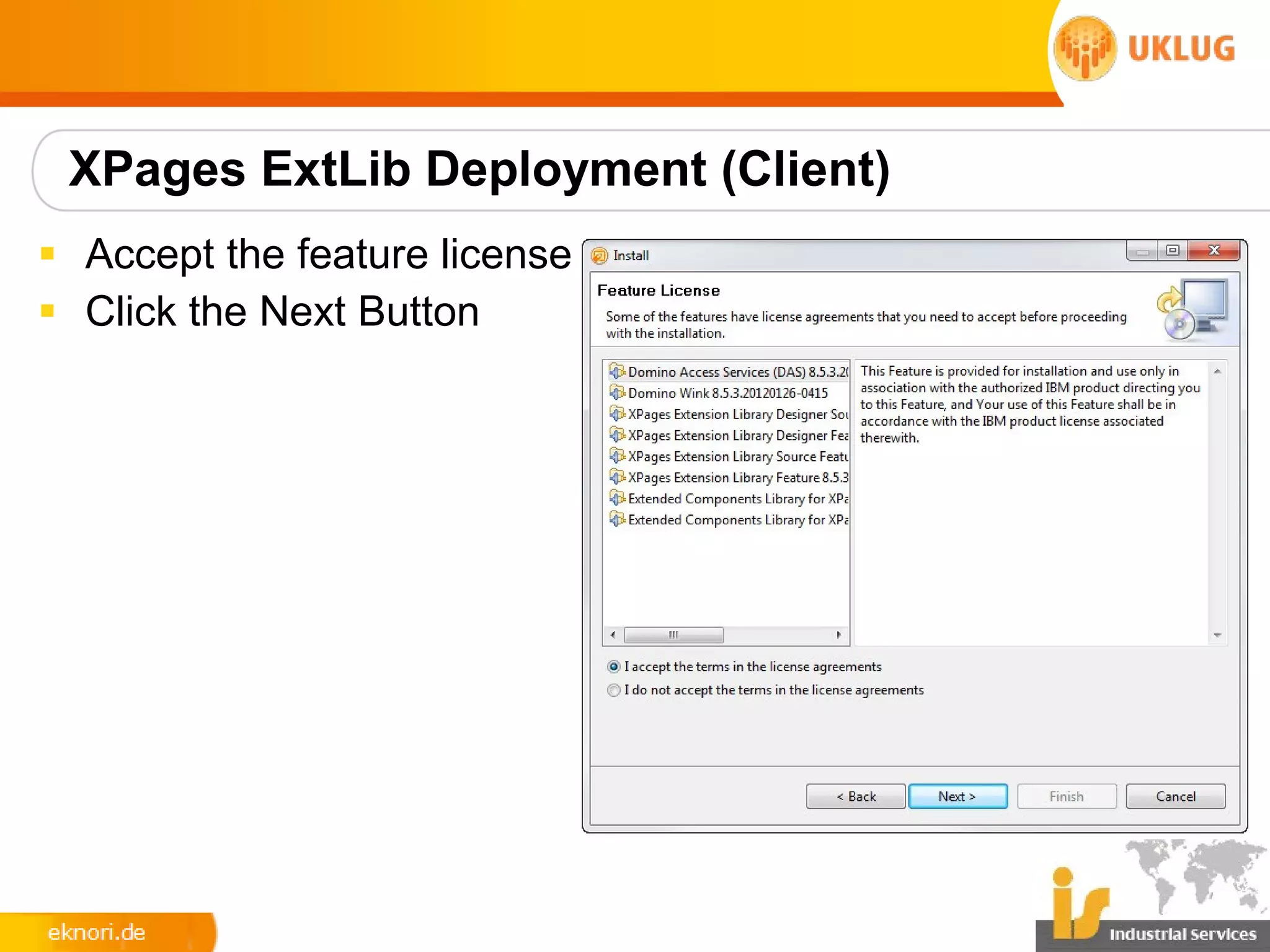1270x952 pixels.
Task: Click icon beside XPages Extension Library Feature 8.5.3
Action: pyautogui.click(x=617, y=477)
